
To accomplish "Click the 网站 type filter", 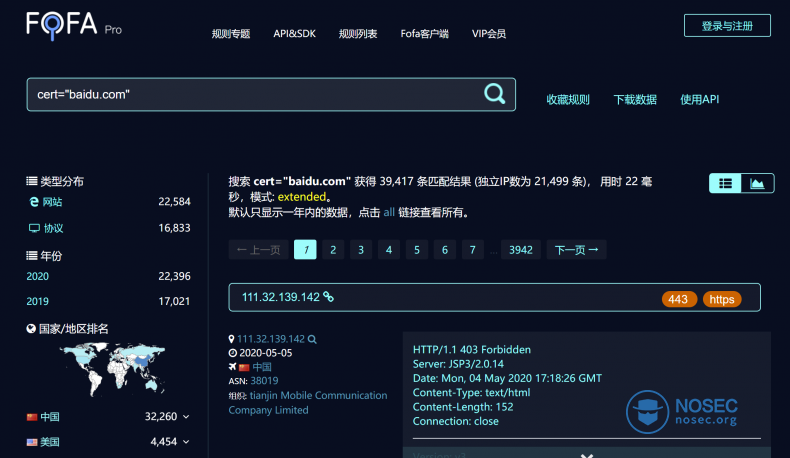I will [52, 202].
